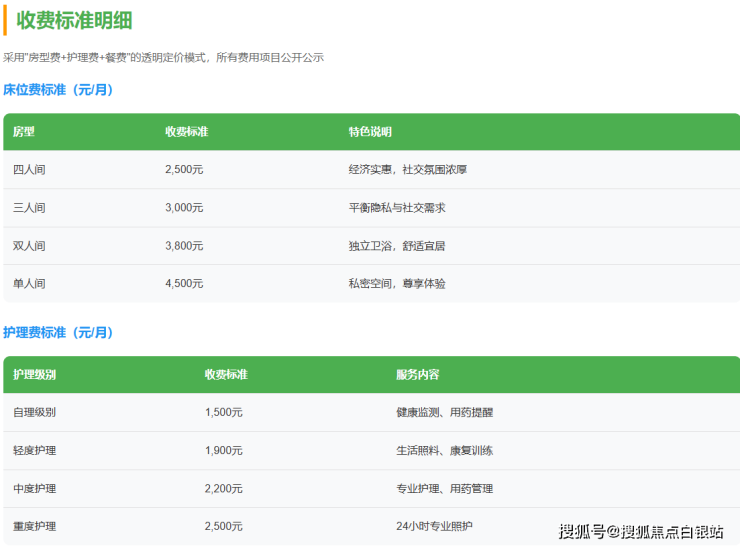Select the 床位费标准 section title
Image resolution: width=740 pixels, height=548 pixels.
pos(58,90)
